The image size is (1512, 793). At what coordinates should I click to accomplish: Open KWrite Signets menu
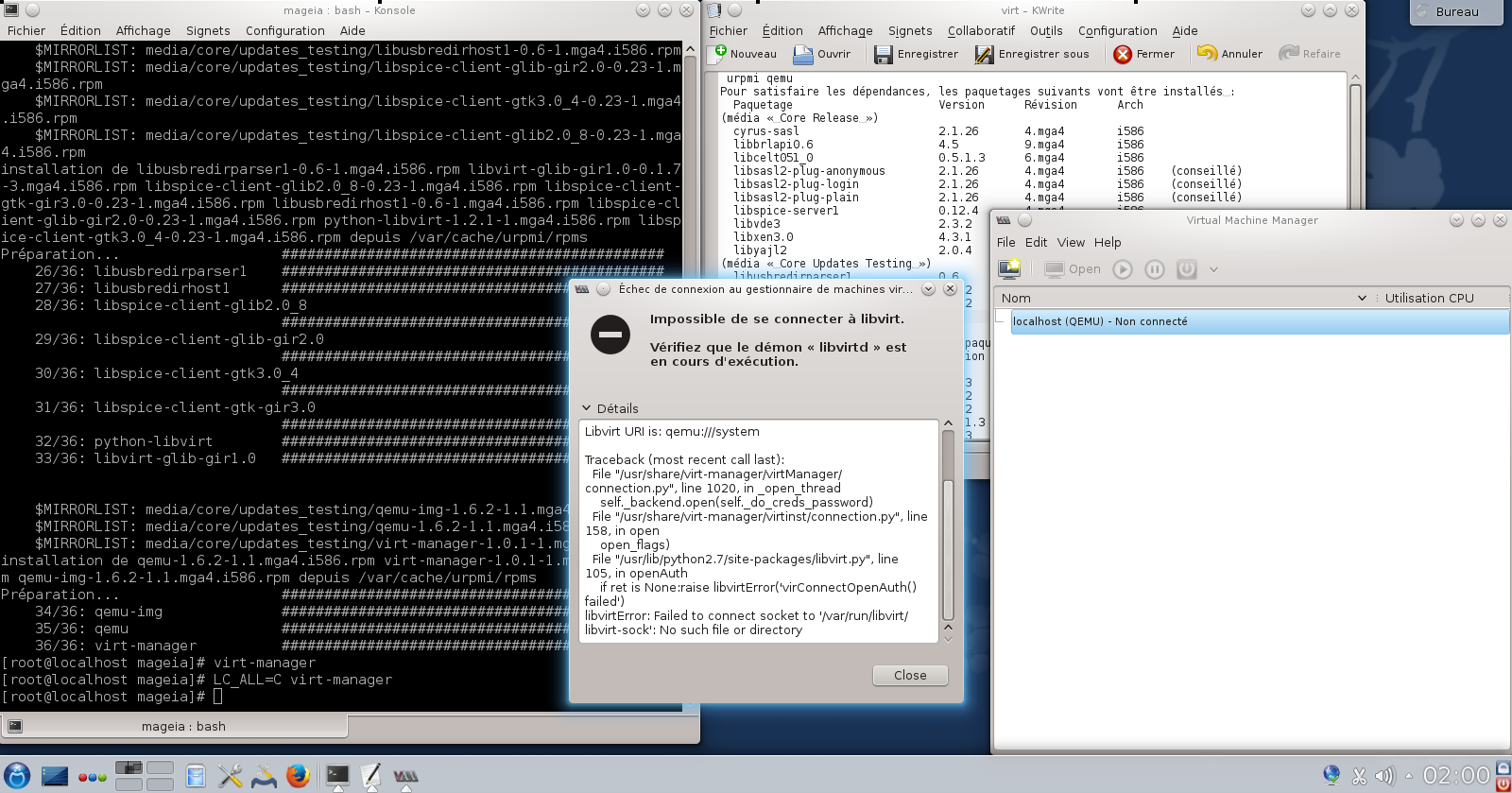pyautogui.click(x=909, y=30)
